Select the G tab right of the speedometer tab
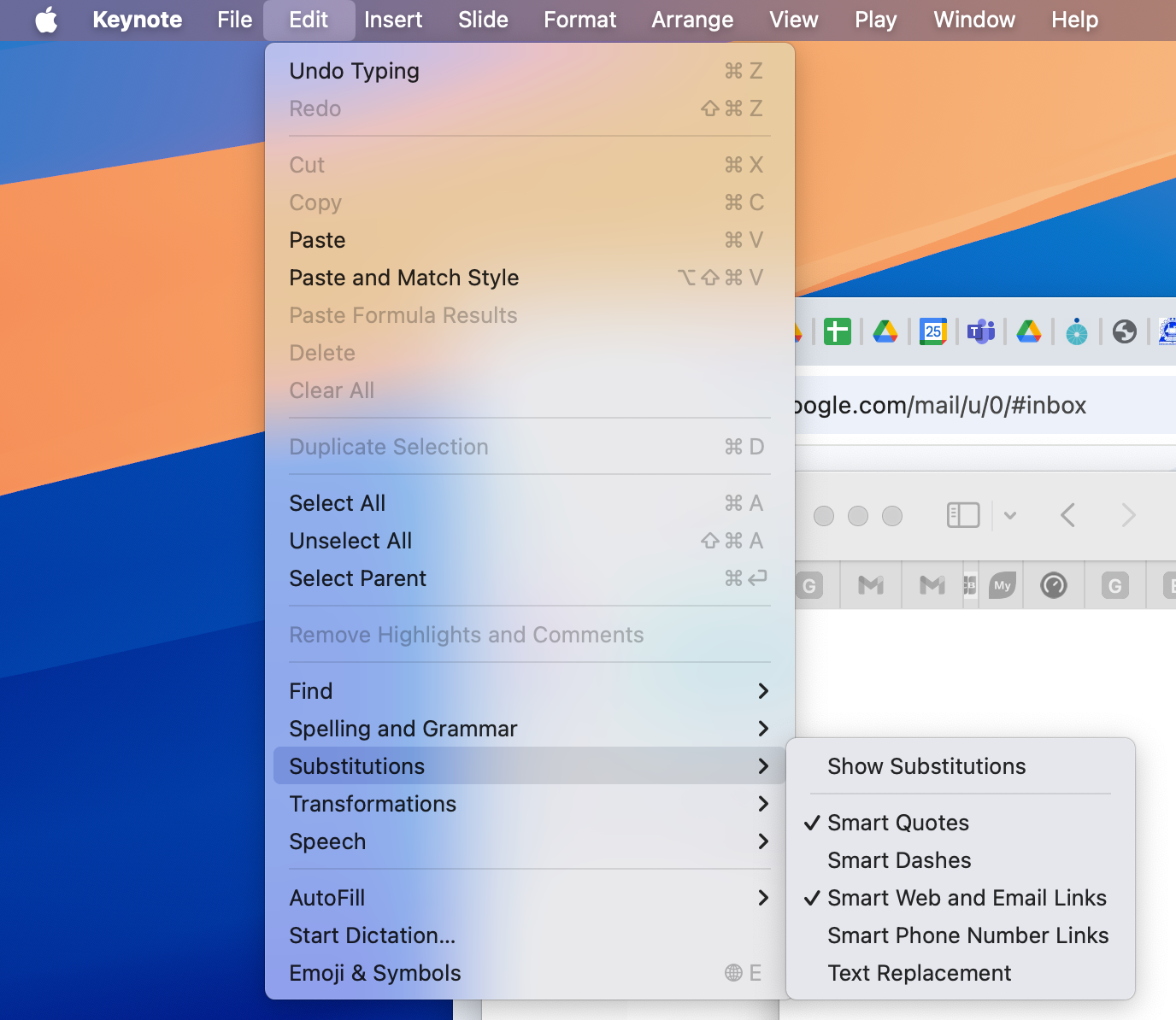Image resolution: width=1176 pixels, height=1020 pixels. pos(1115,585)
